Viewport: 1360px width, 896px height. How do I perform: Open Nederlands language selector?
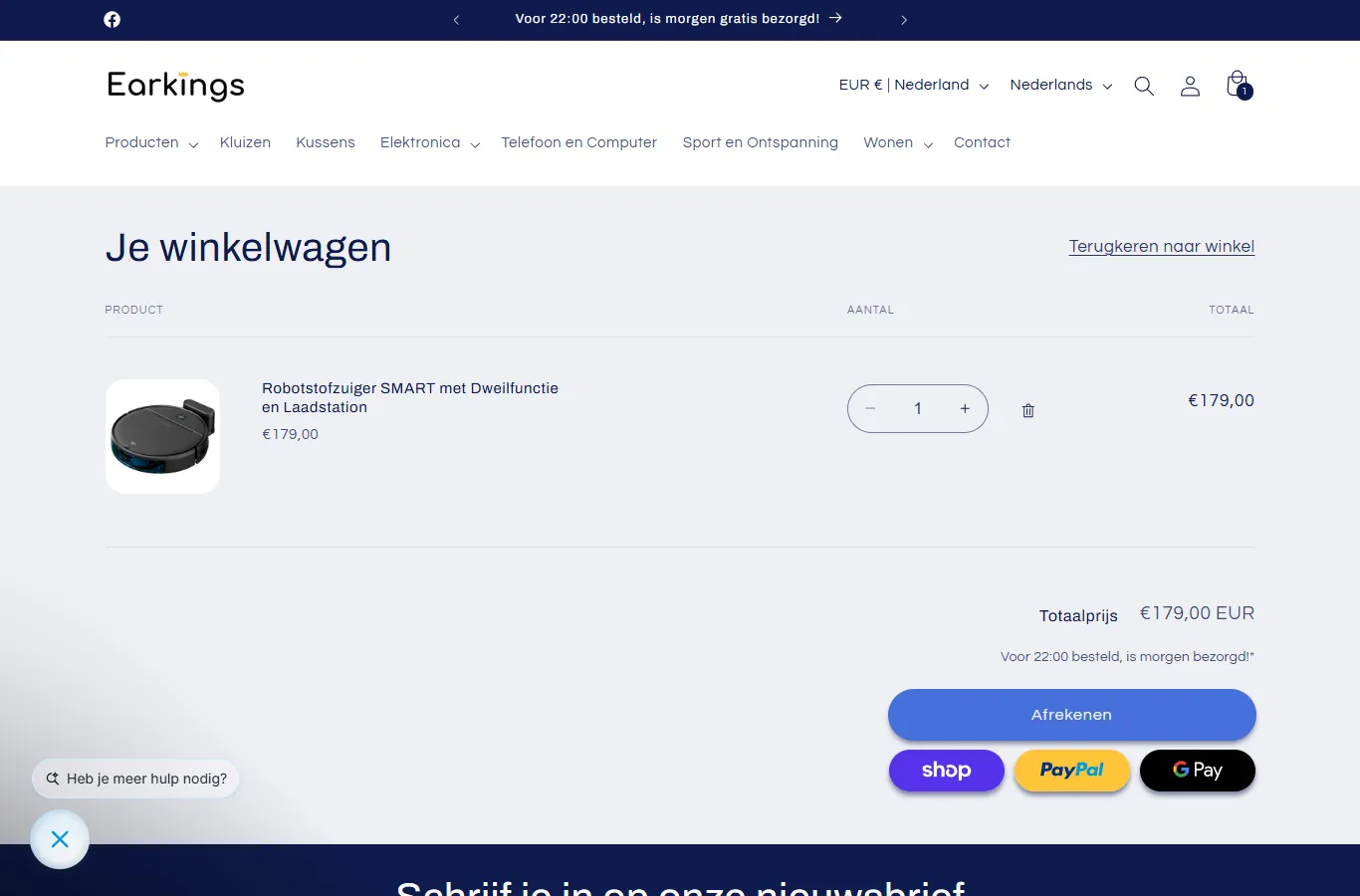(1061, 86)
